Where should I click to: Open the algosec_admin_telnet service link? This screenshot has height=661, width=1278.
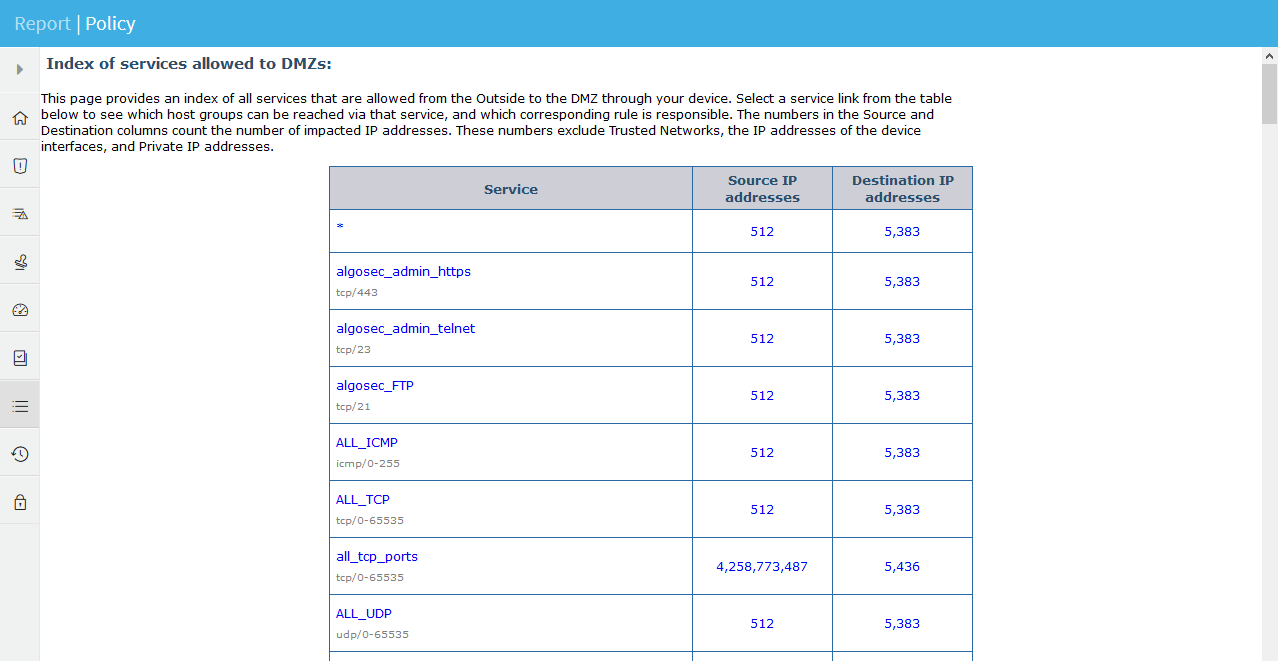point(405,328)
